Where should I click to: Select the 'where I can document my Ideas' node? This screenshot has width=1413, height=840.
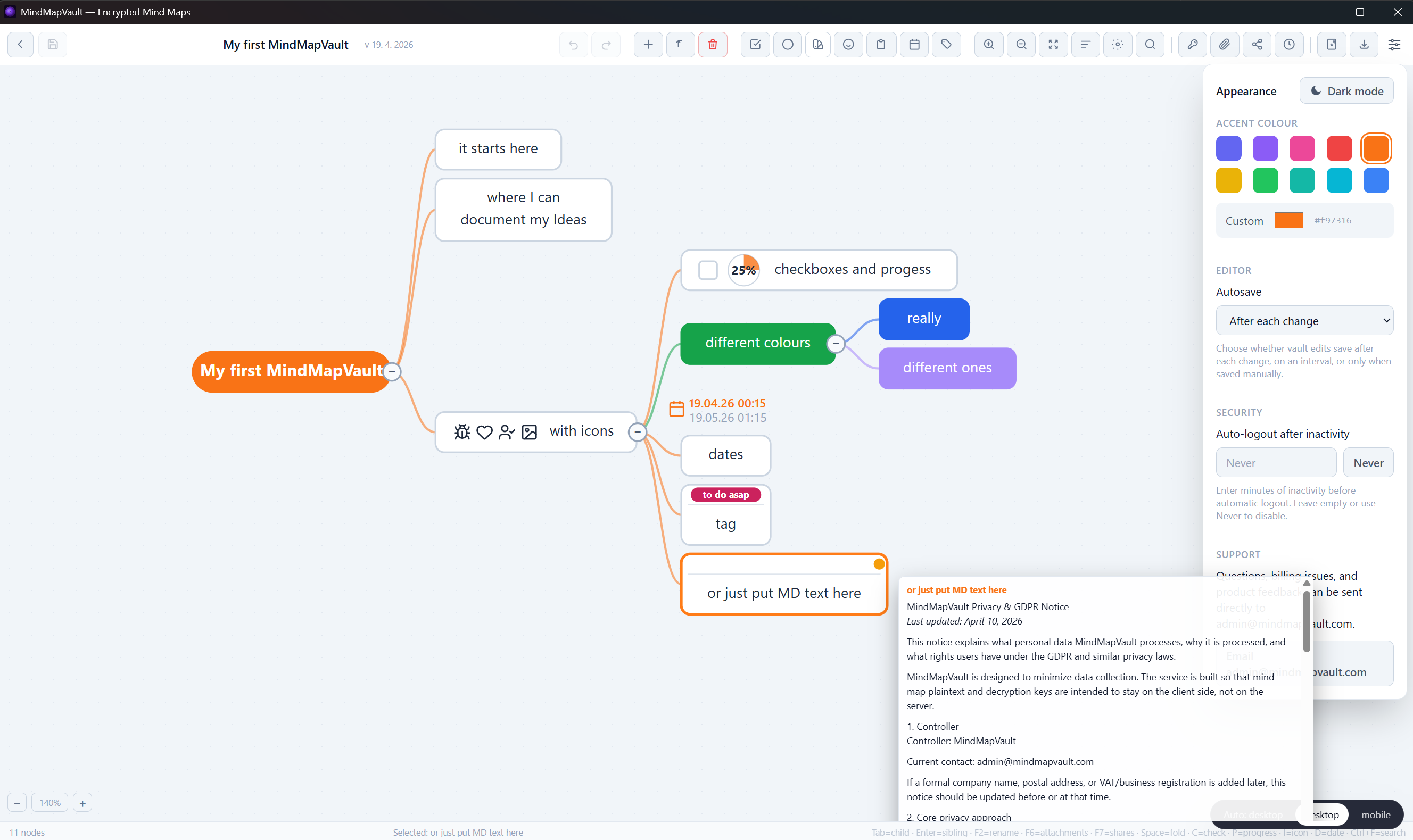[523, 209]
